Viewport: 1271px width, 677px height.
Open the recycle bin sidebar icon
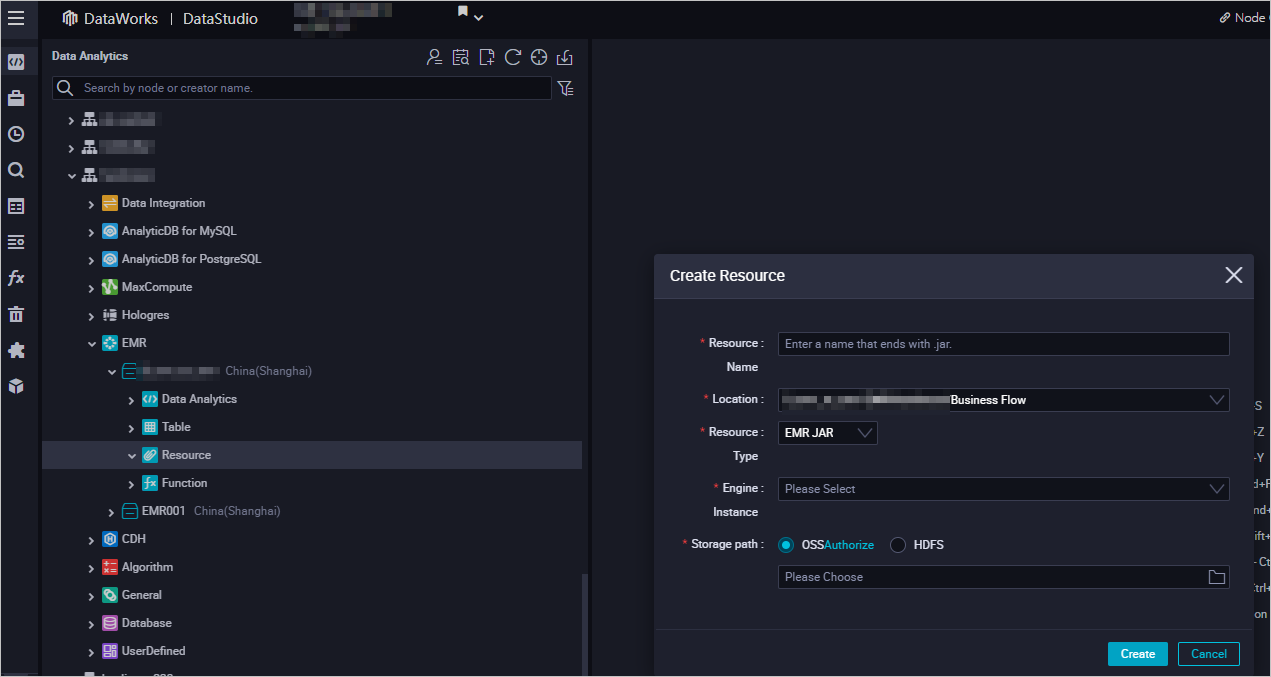tap(16, 314)
